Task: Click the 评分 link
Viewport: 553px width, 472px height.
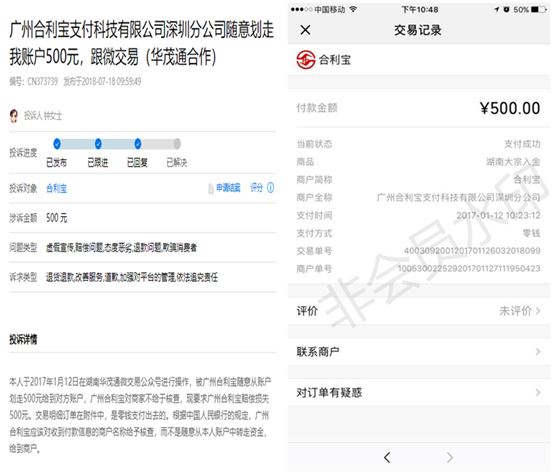Action: tap(257, 188)
